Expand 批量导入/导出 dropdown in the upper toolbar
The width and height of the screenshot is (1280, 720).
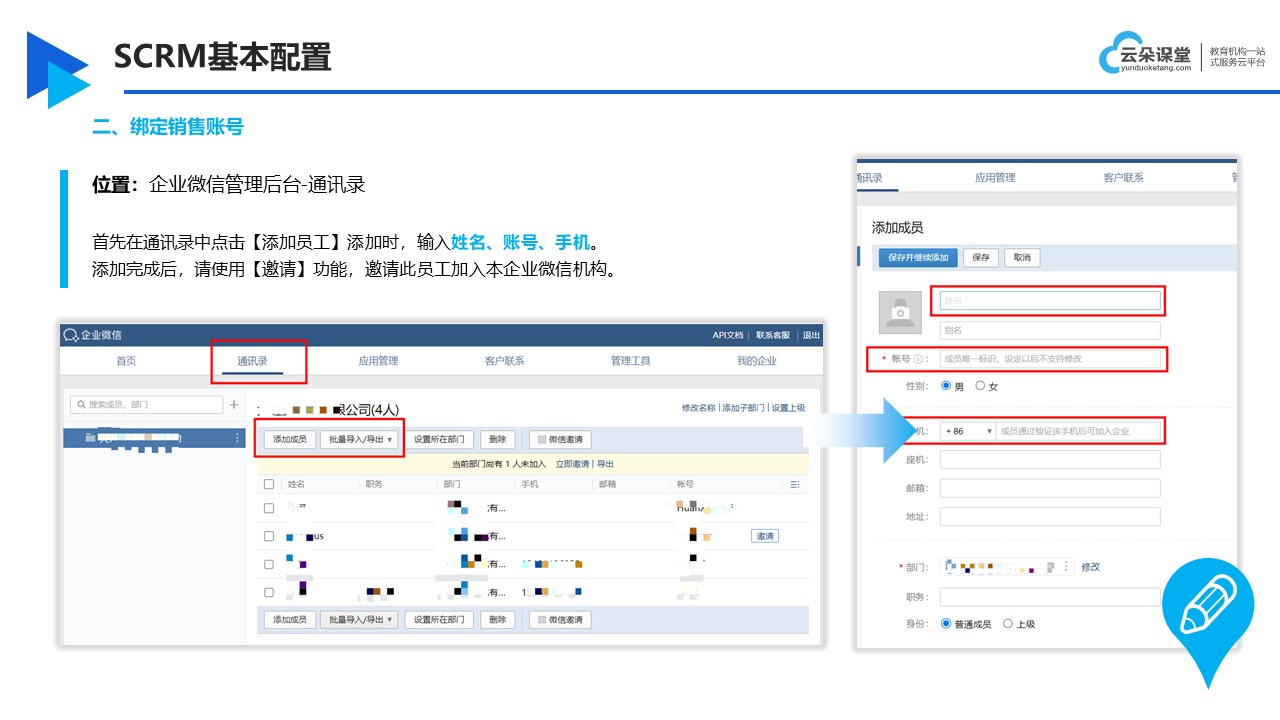[358, 439]
